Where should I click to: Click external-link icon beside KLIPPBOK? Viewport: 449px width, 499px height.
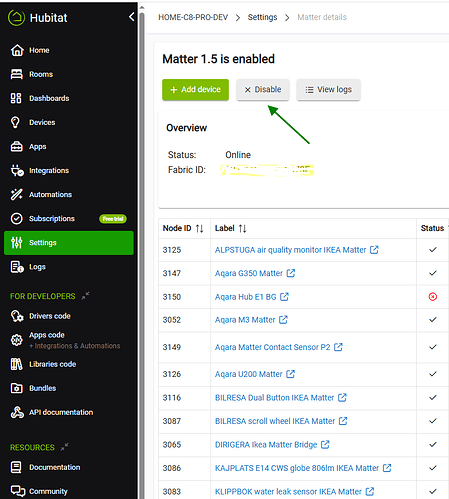click(x=370, y=491)
